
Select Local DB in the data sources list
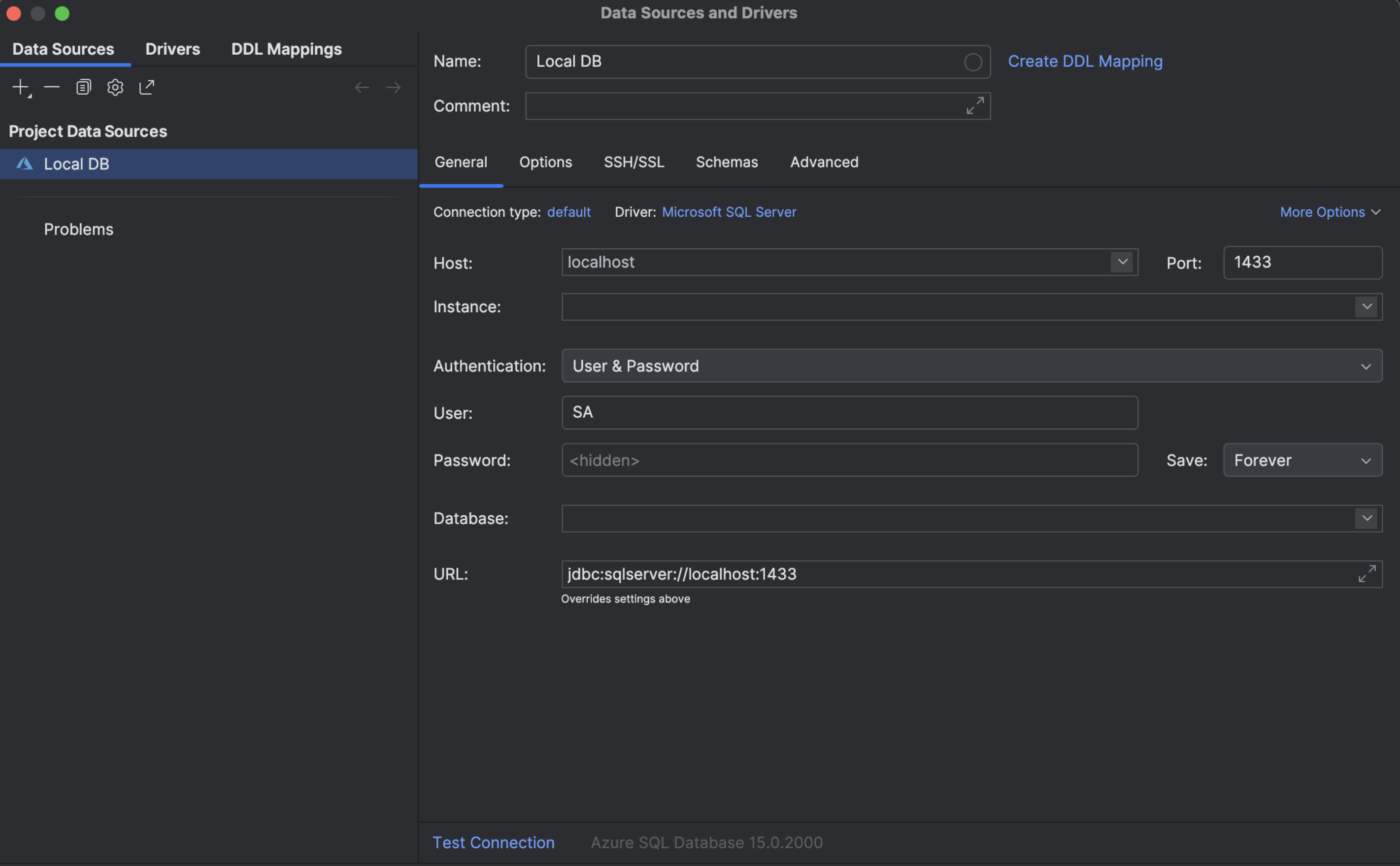tap(208, 165)
